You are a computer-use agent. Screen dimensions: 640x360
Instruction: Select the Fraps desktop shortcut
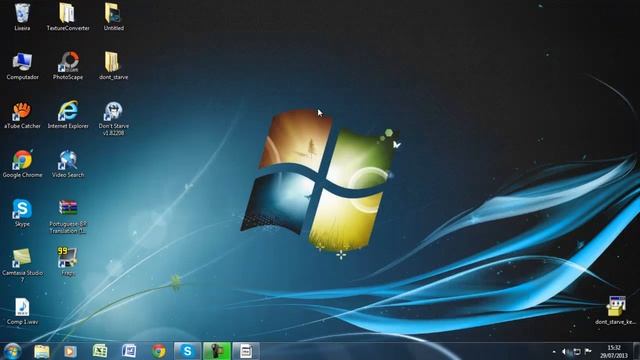tap(68, 262)
